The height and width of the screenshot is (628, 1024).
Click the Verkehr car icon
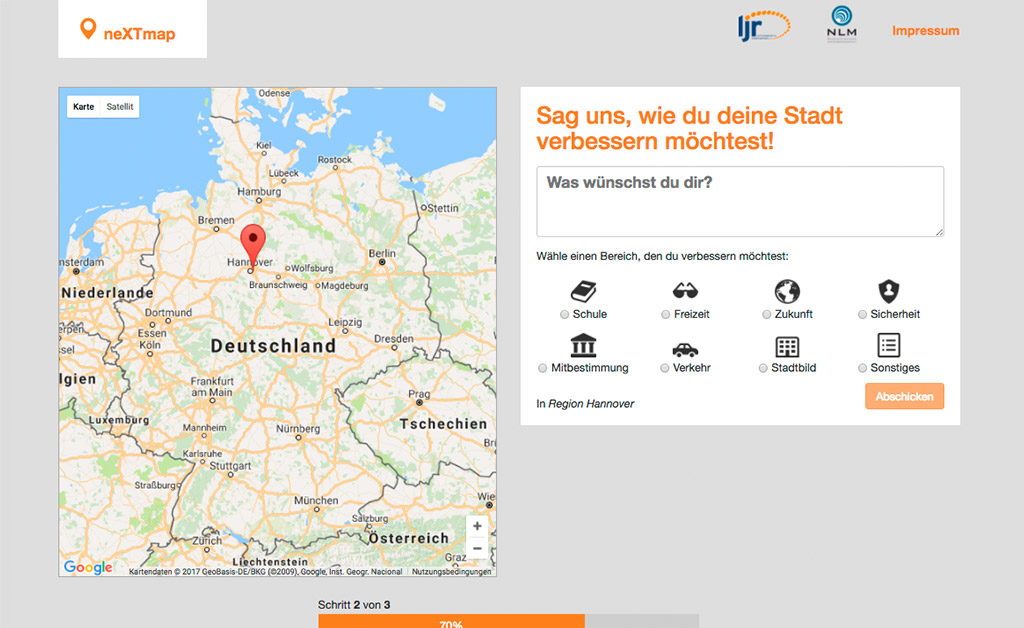685,349
